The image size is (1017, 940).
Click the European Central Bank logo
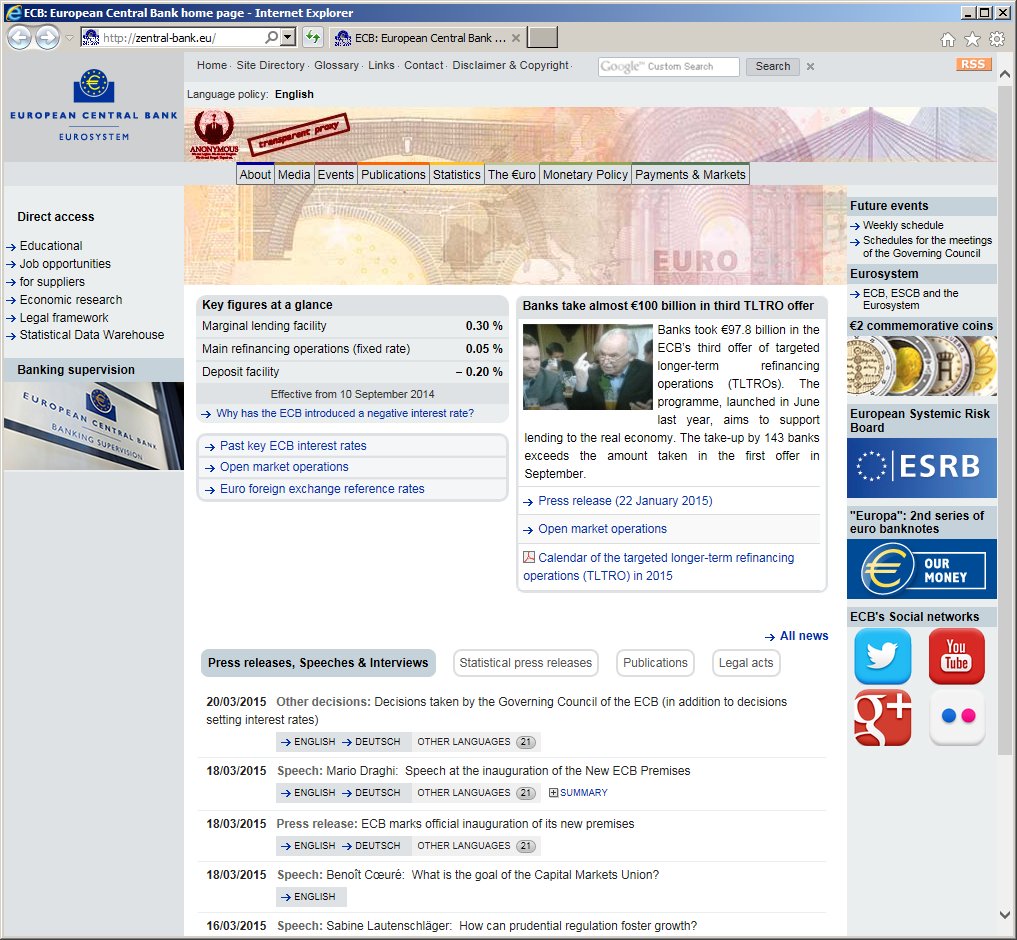click(93, 105)
